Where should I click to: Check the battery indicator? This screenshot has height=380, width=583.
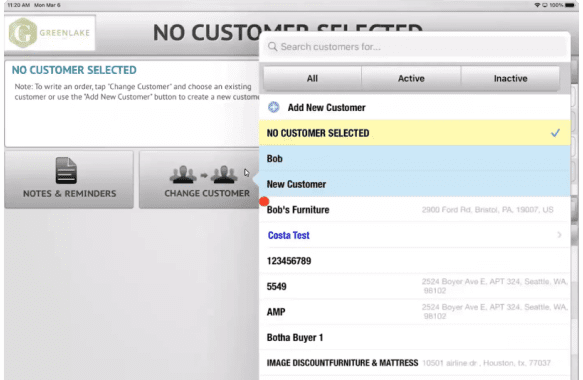[x=569, y=5]
